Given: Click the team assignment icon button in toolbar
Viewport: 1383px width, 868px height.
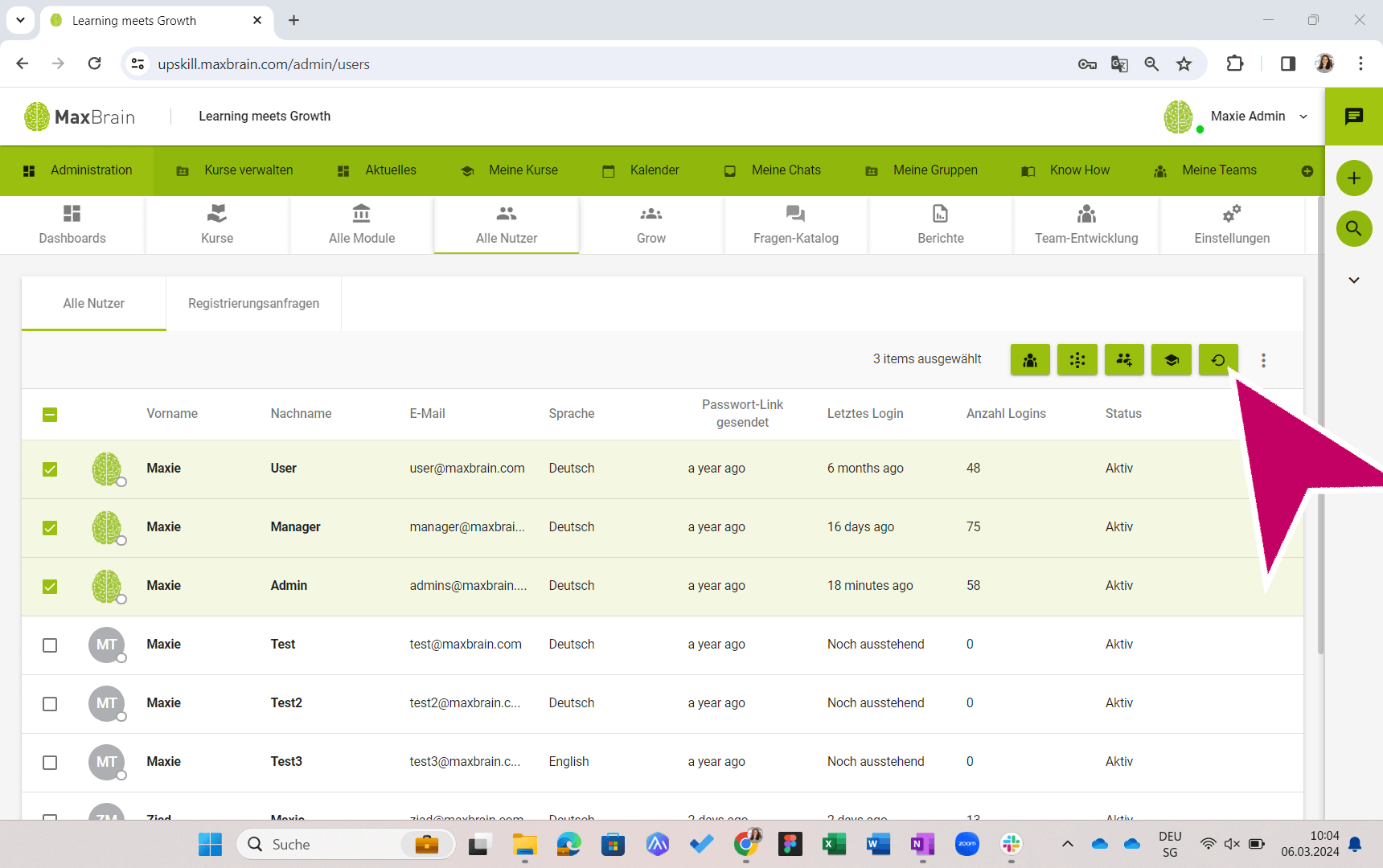Looking at the screenshot, I should click(x=1030, y=360).
